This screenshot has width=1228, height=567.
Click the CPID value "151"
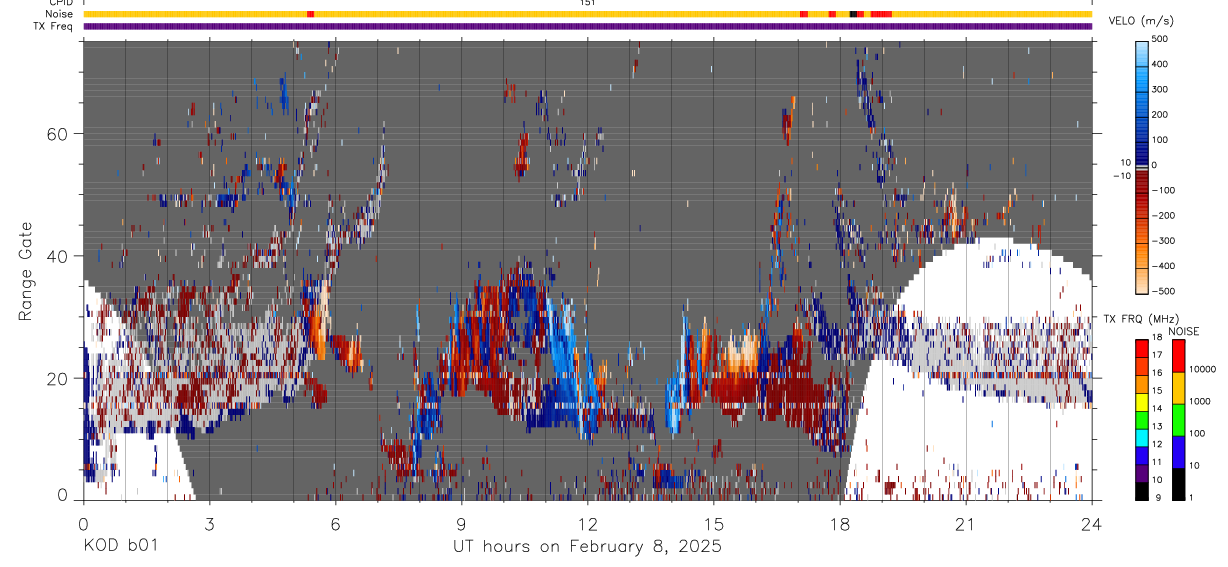[x=588, y=3]
